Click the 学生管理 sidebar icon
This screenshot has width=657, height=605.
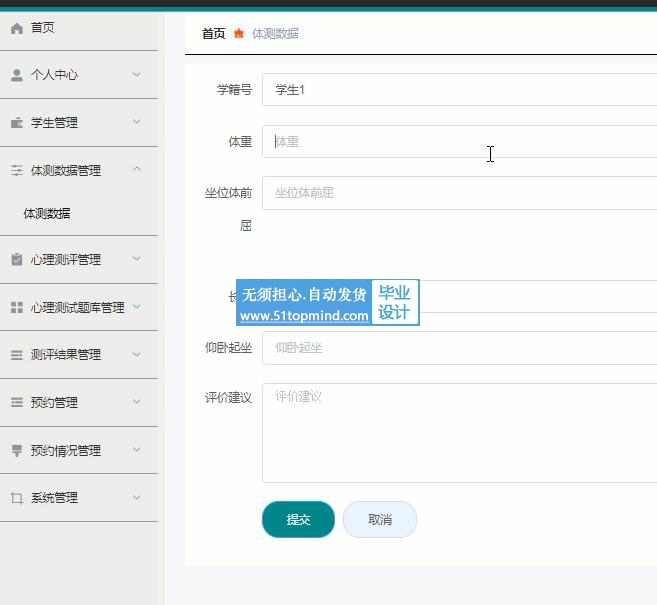pyautogui.click(x=16, y=123)
